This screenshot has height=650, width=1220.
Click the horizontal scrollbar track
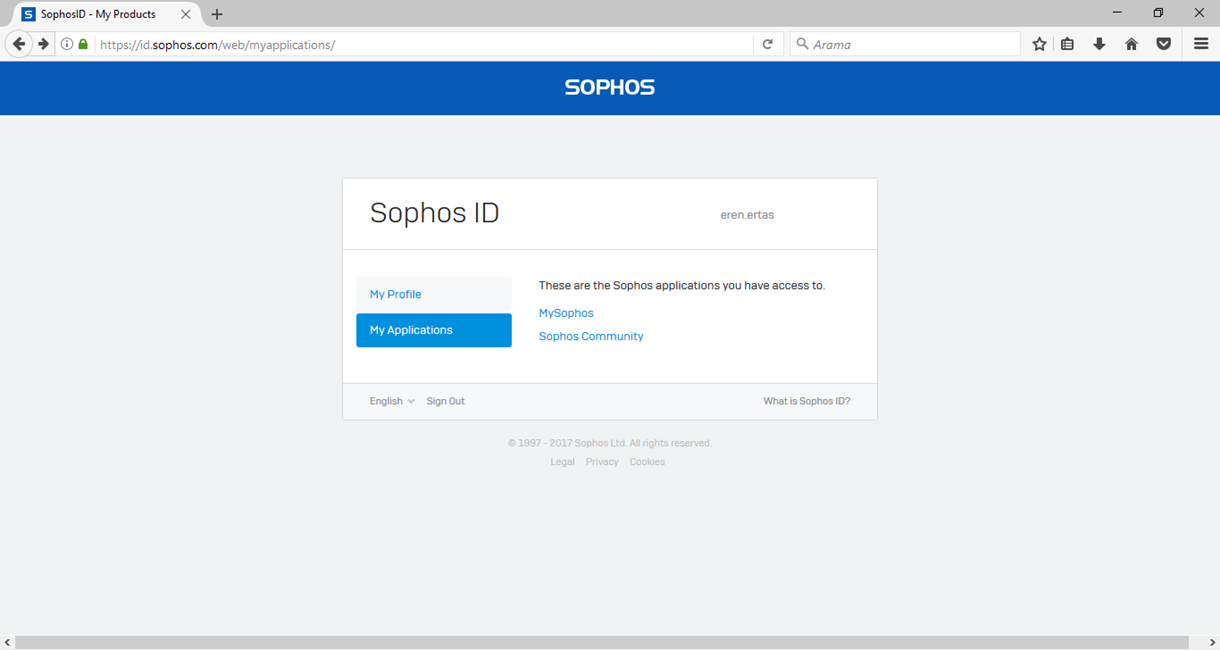[602, 643]
